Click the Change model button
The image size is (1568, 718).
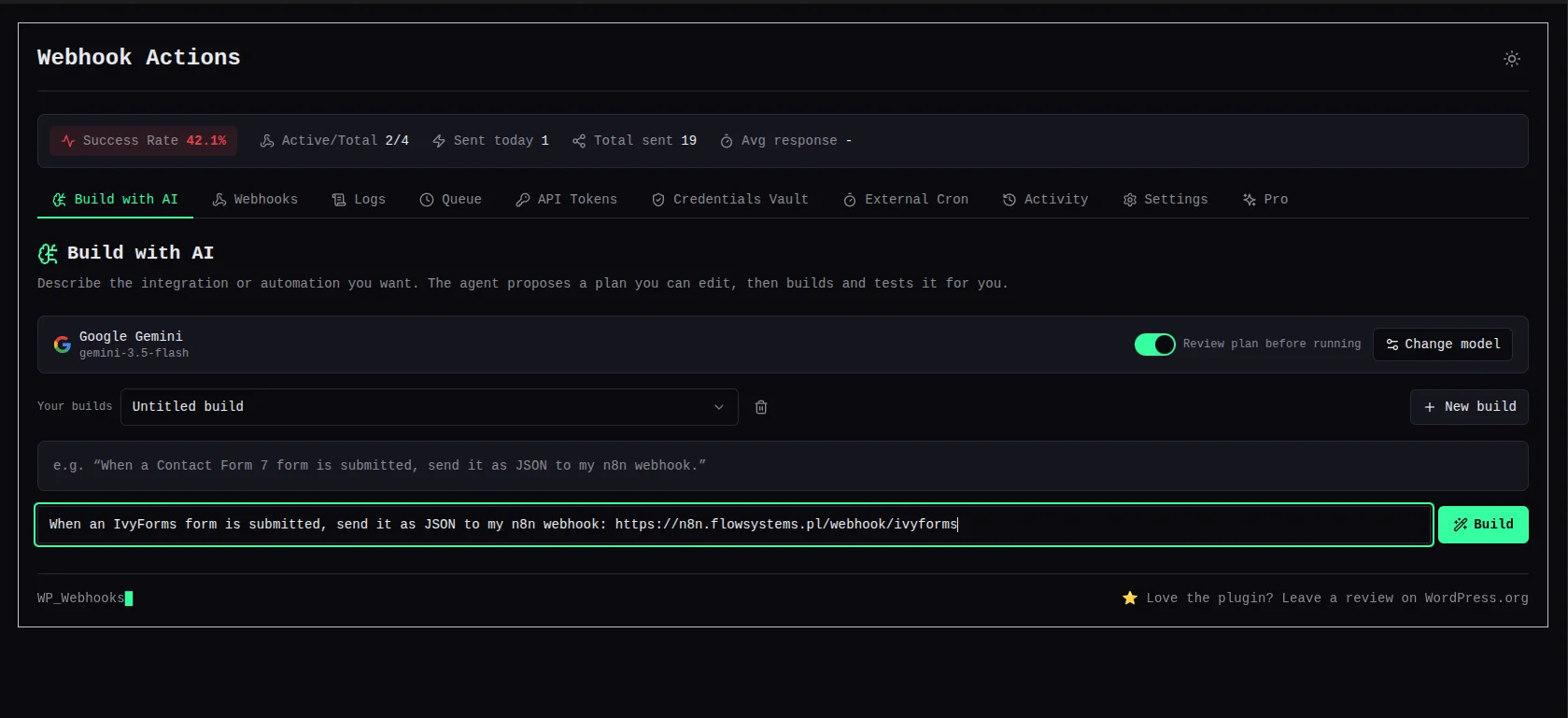tap(1443, 345)
